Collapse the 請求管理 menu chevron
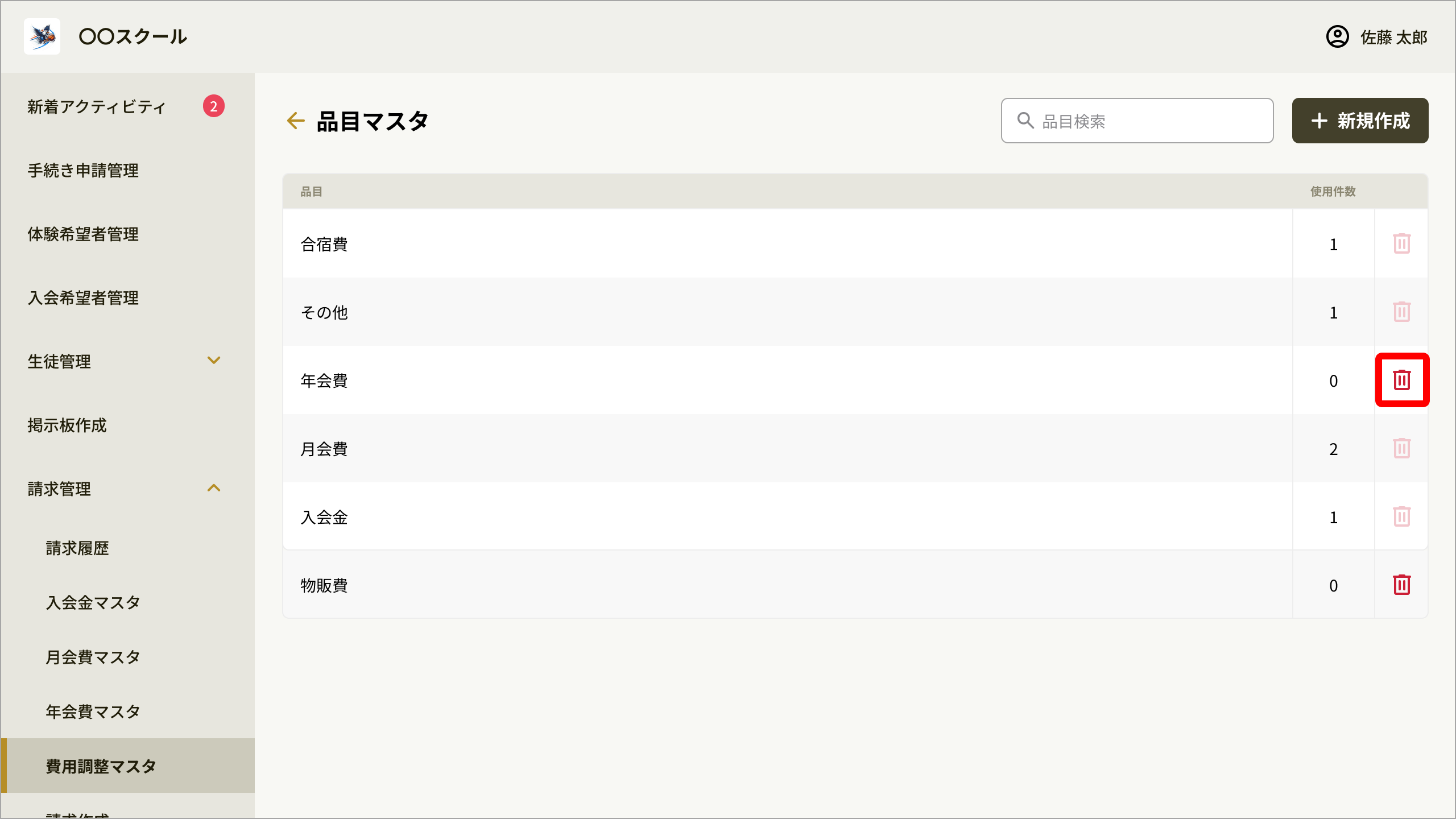Screen dimensions: 1456x819 214,488
